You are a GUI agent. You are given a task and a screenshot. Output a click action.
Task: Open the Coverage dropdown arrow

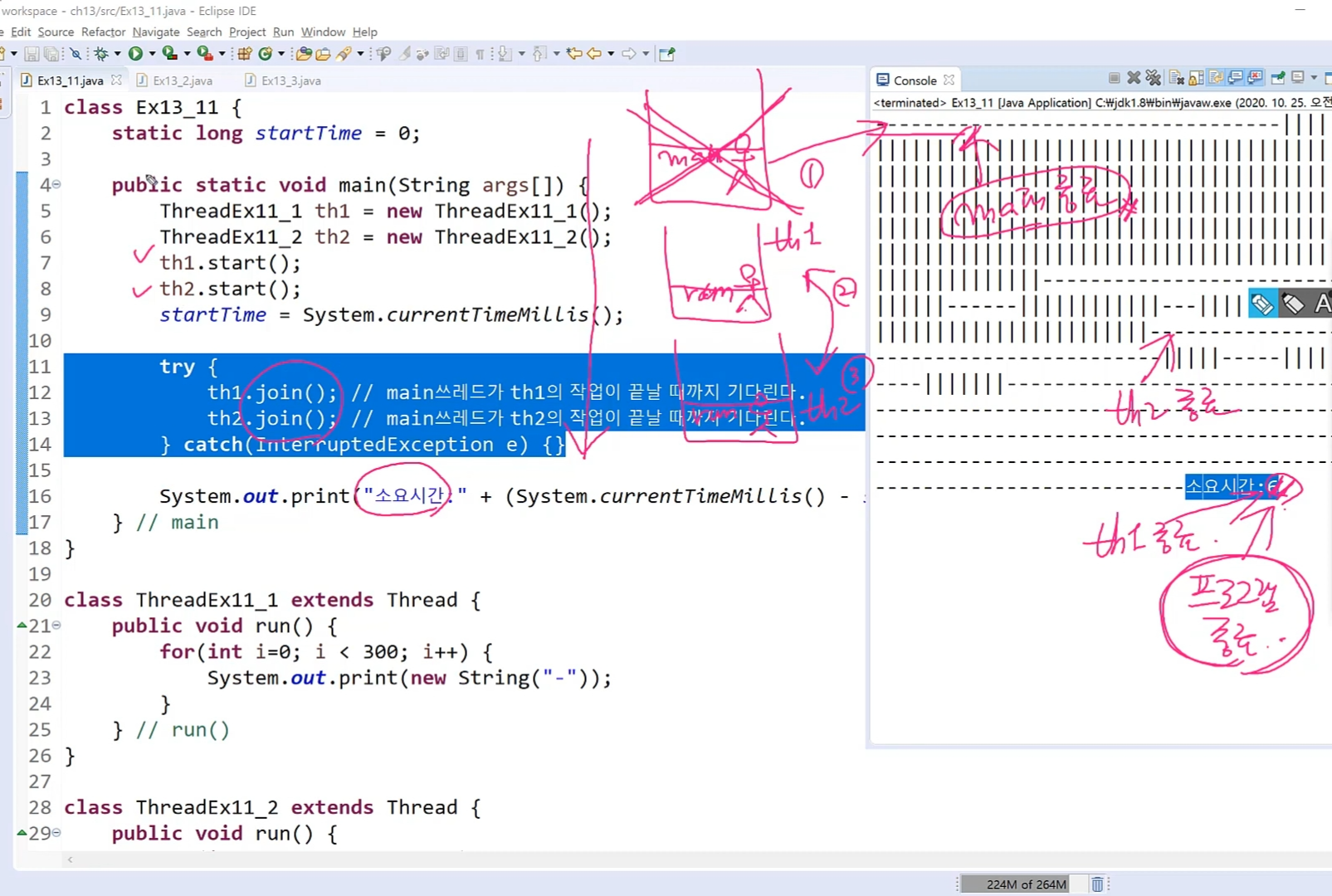pos(187,54)
